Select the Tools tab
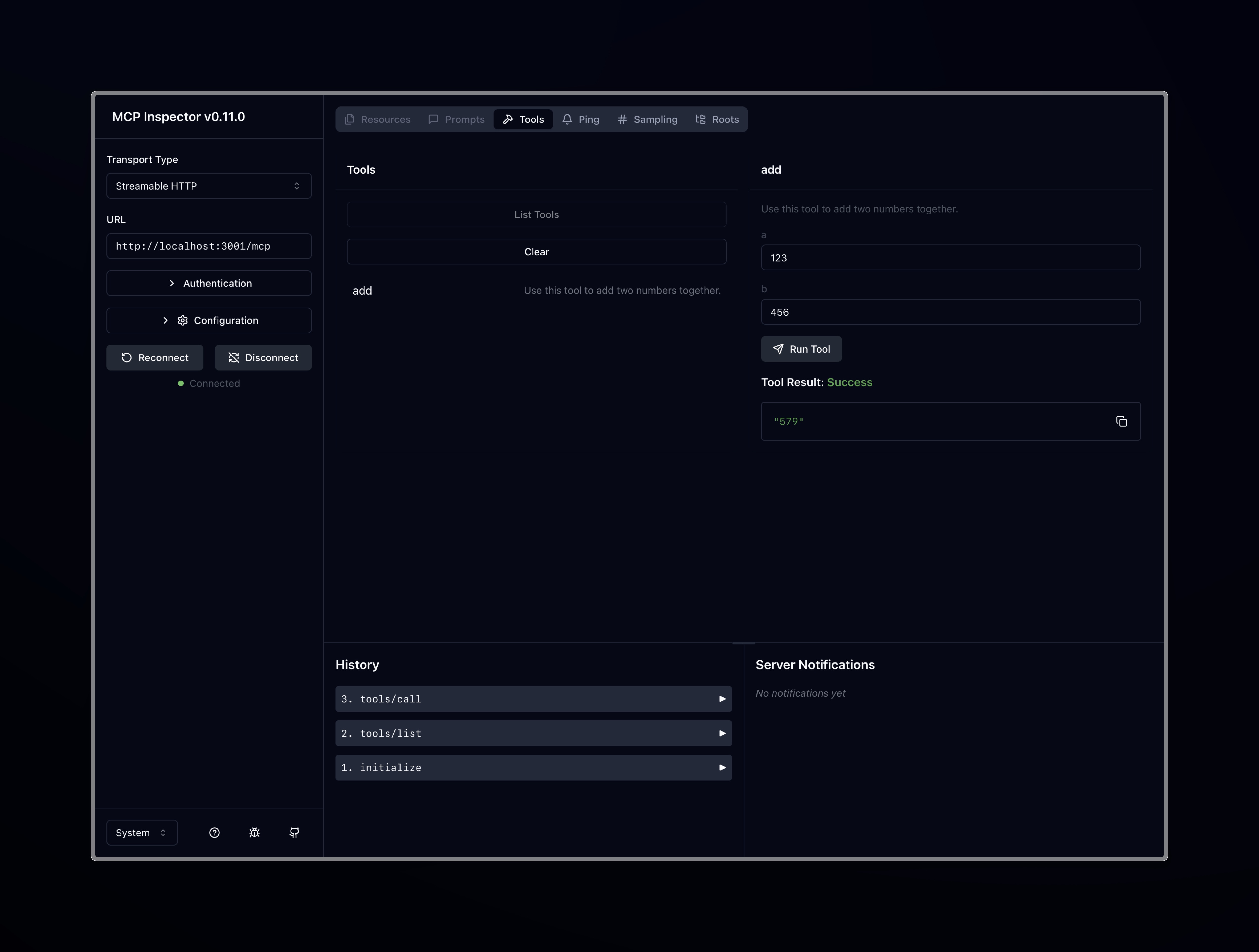Viewport: 1259px width, 952px height. (x=523, y=119)
